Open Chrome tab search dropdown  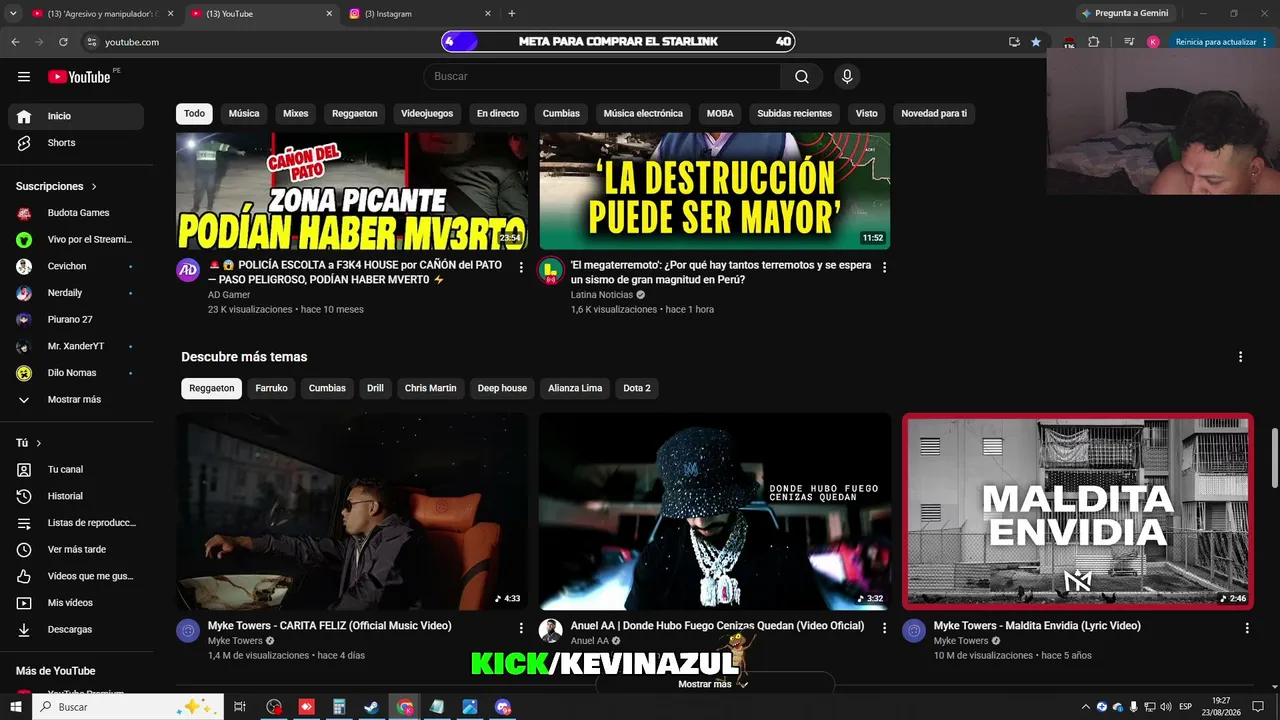(x=13, y=14)
